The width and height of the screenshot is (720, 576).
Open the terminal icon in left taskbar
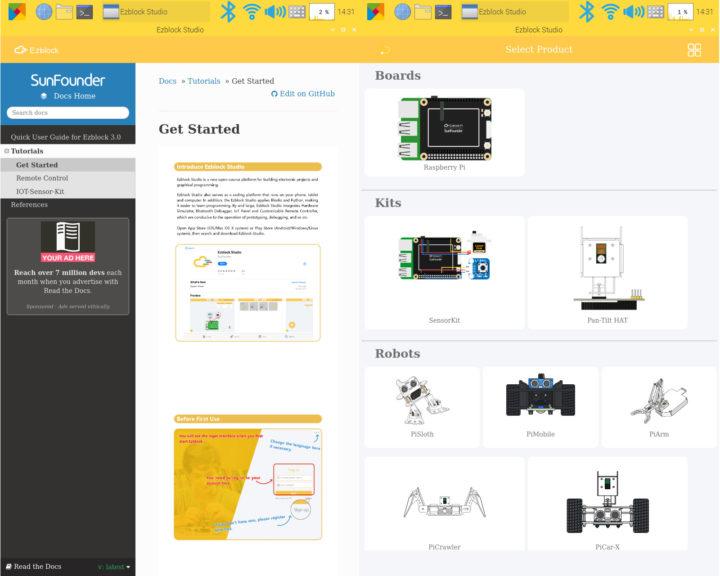(84, 12)
